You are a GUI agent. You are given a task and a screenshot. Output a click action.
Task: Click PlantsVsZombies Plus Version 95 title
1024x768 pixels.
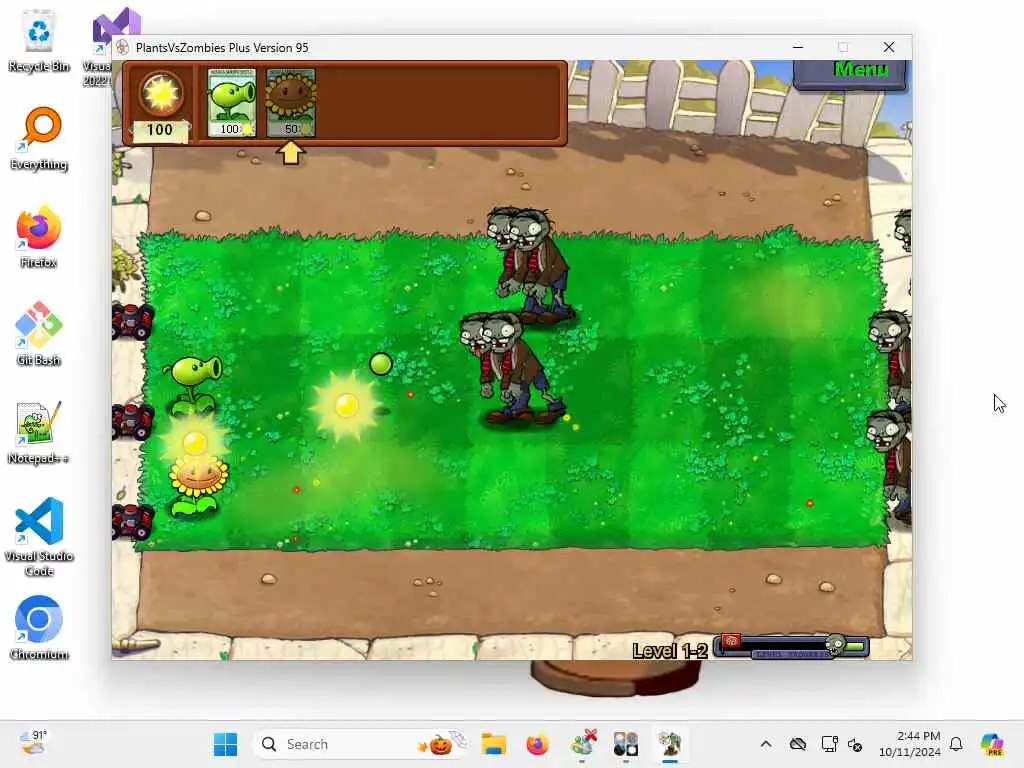(222, 48)
